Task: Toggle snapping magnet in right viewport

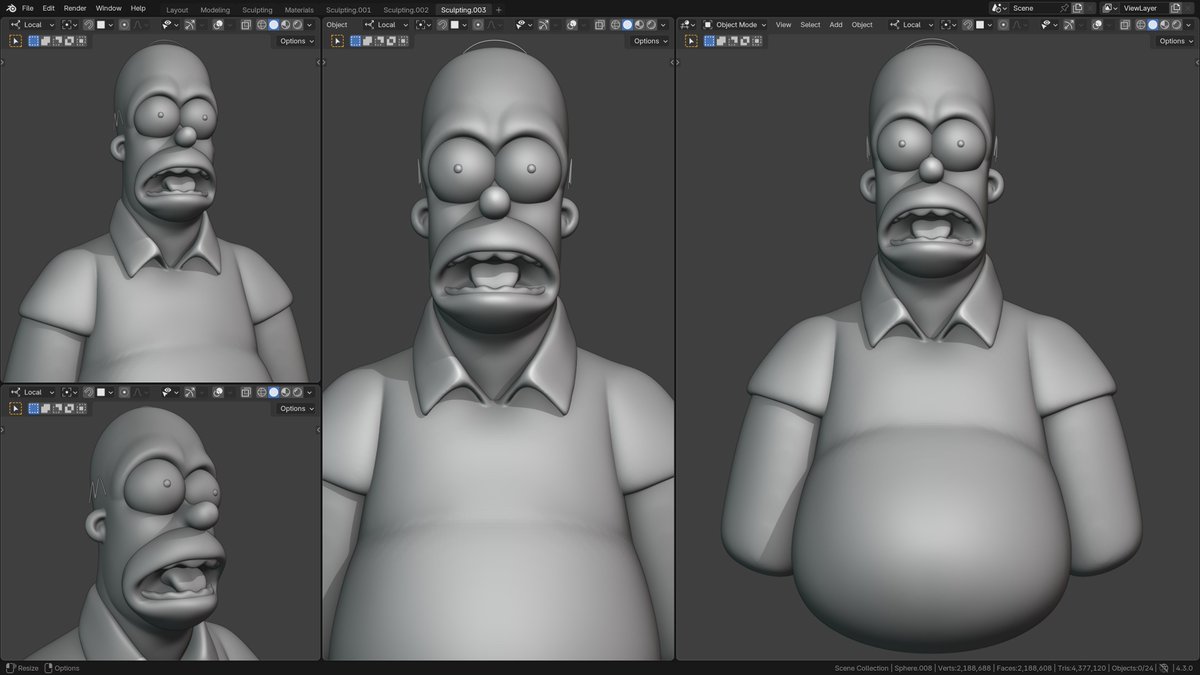Action: coord(967,24)
